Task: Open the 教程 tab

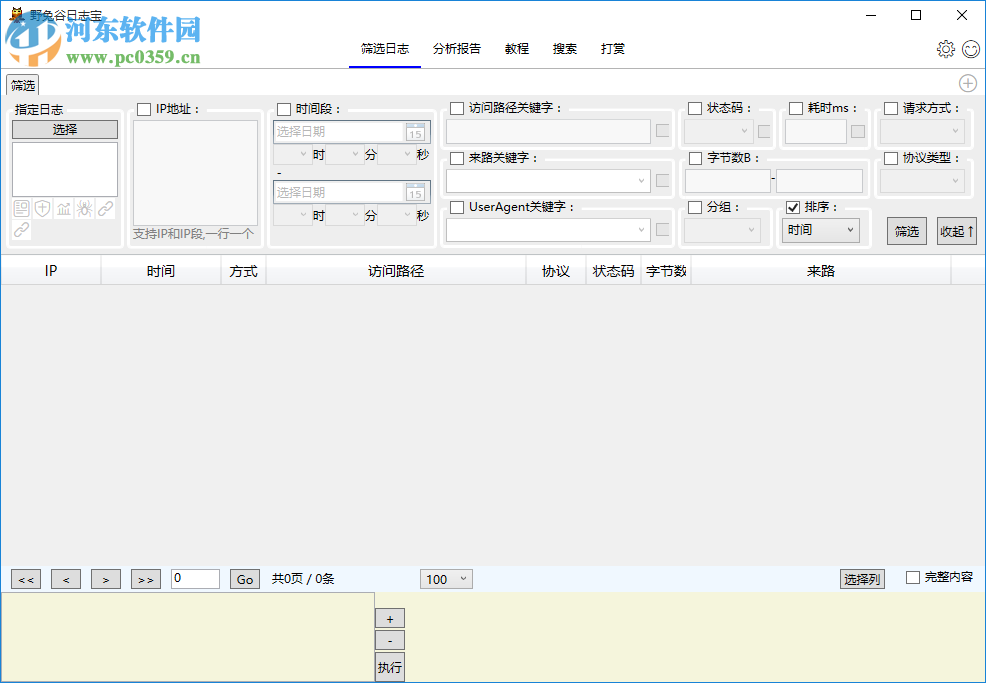Action: click(x=516, y=48)
